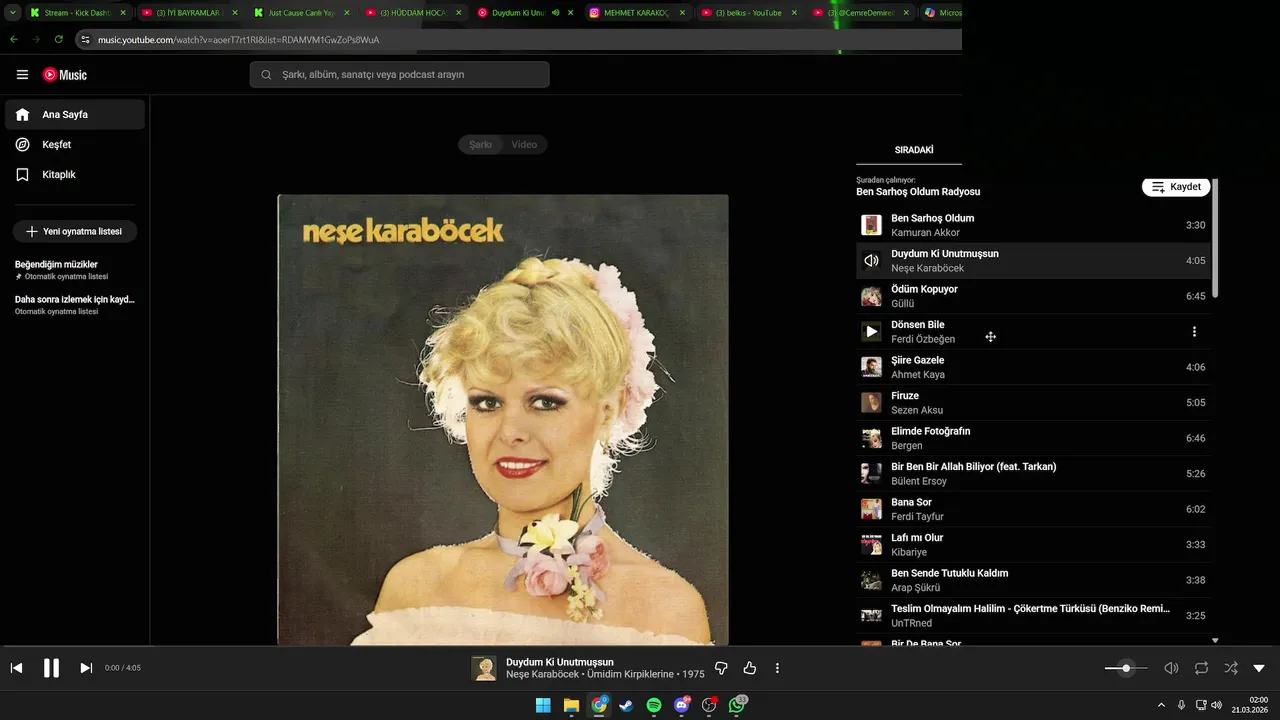Select Ben Sarhoş Oldum in queue
The image size is (1280, 720).
[1033, 225]
